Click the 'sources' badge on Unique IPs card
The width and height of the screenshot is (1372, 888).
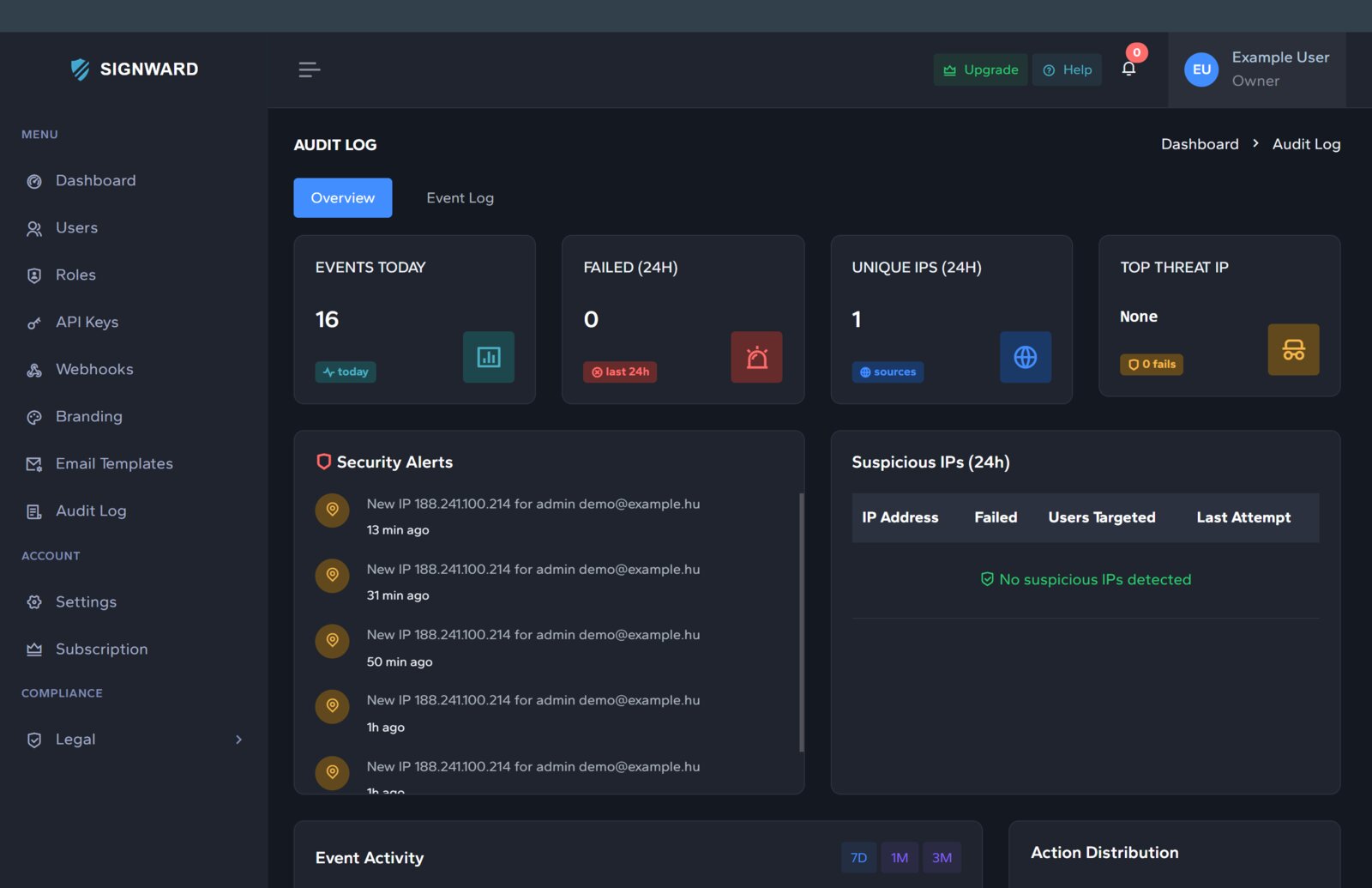tap(888, 372)
